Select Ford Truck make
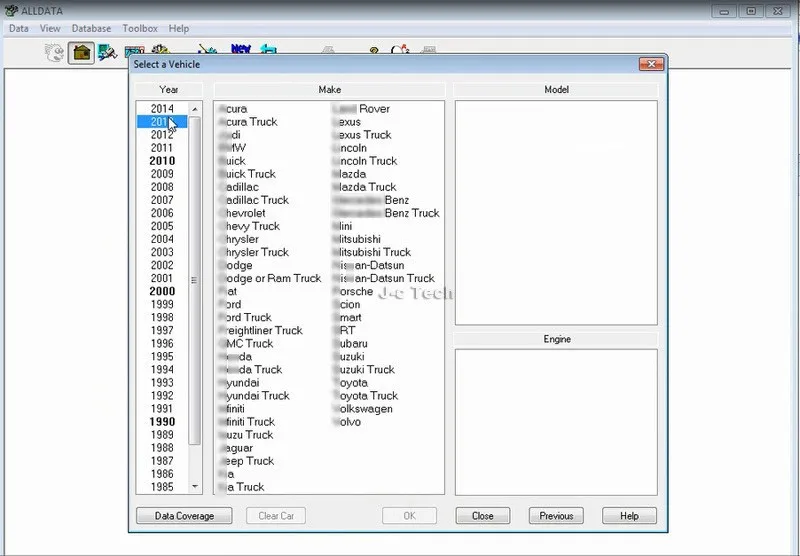 coord(245,317)
